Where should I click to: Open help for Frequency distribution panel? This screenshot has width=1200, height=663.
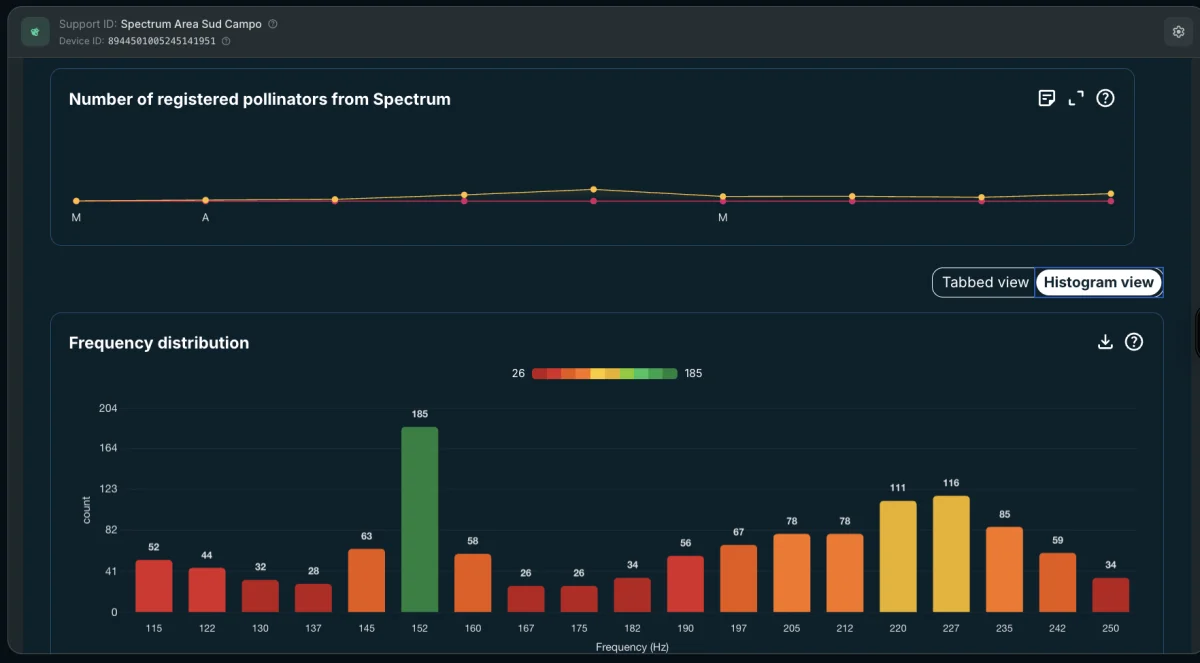pyautogui.click(x=1134, y=342)
